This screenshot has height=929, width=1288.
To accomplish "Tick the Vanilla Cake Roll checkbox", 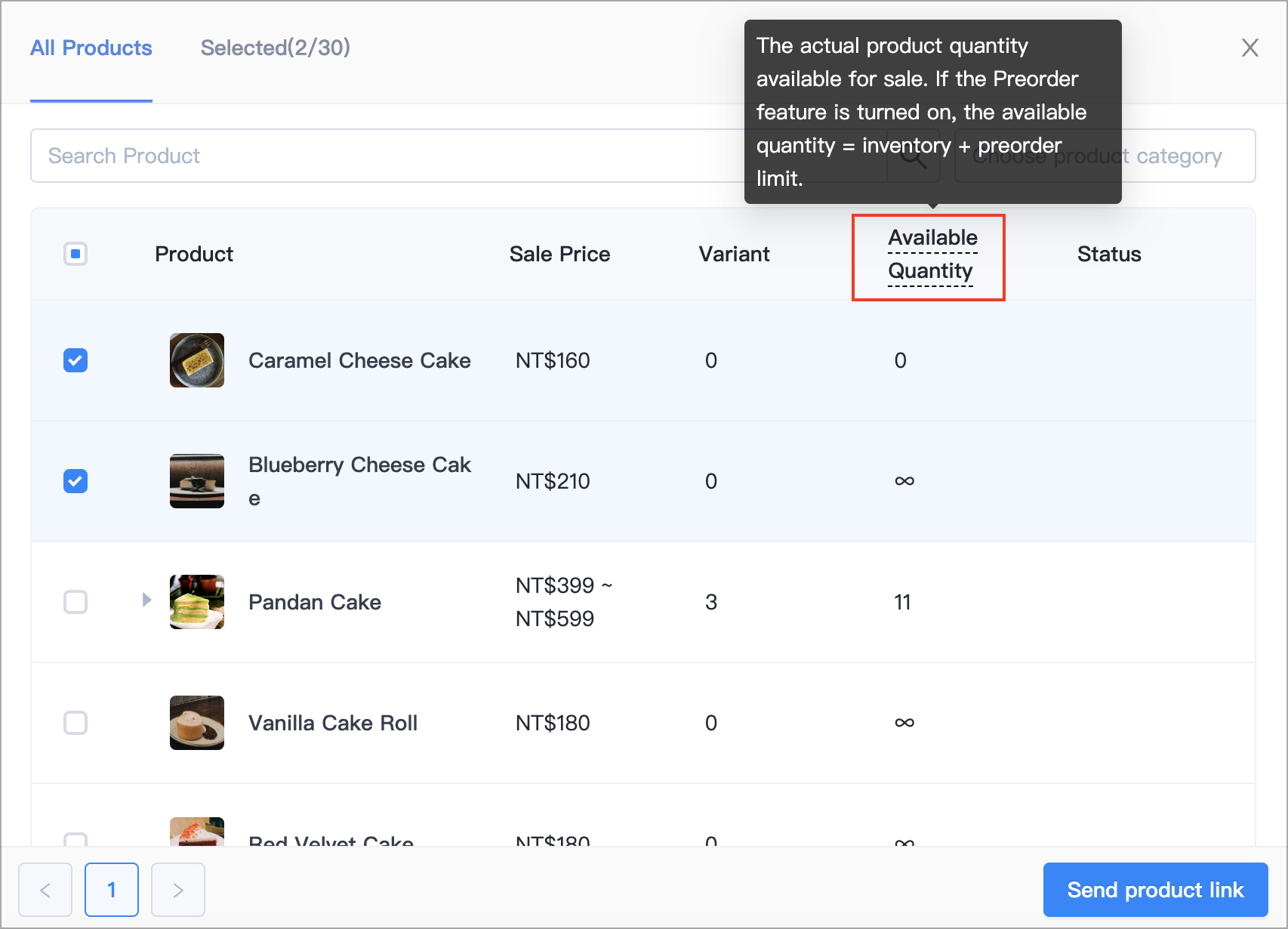I will point(75,723).
